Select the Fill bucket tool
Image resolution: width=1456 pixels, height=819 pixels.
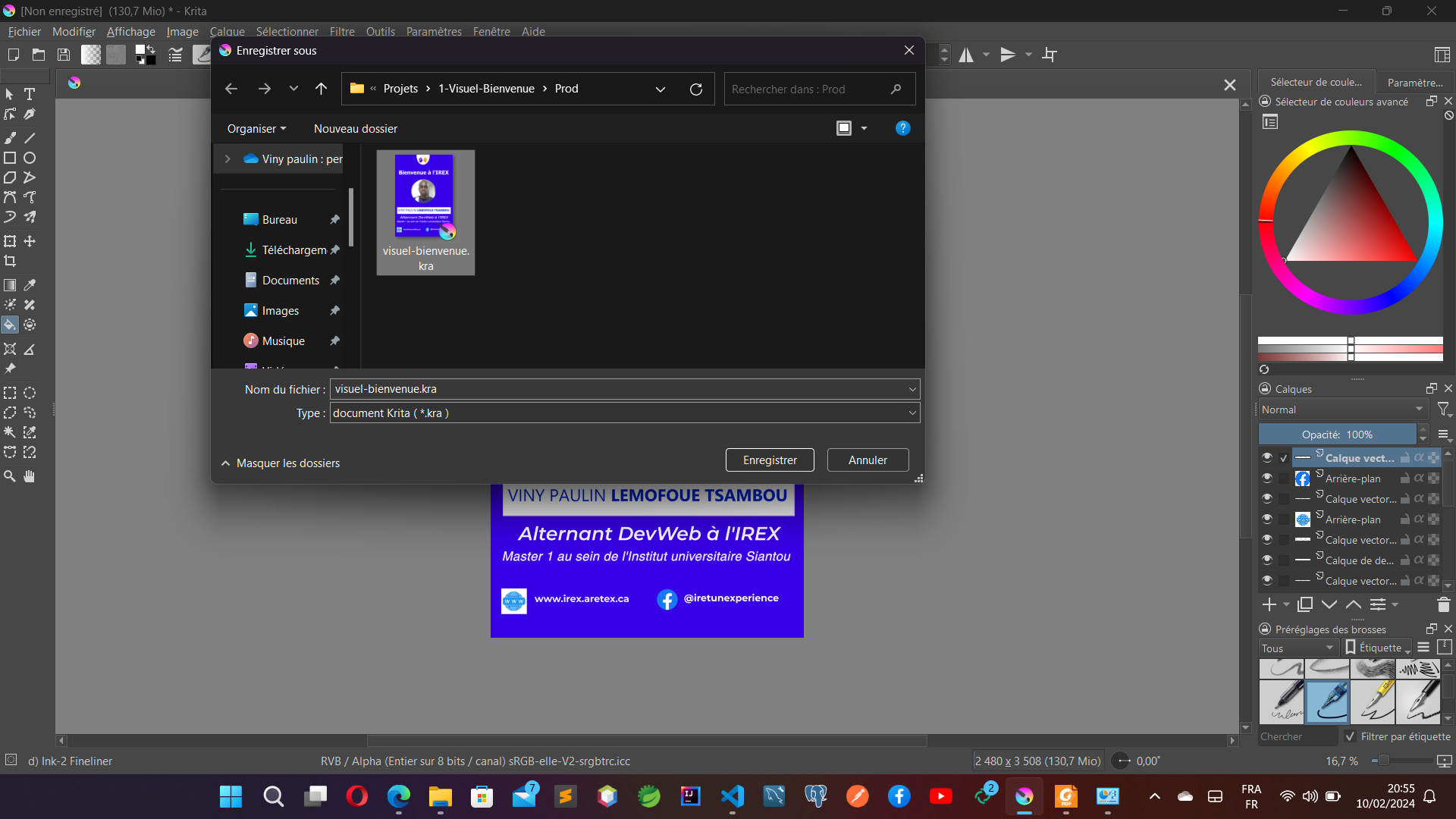tap(10, 325)
